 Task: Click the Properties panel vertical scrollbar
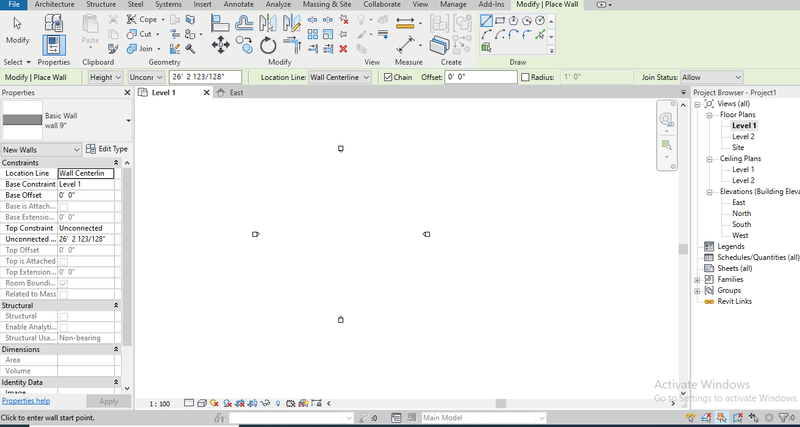click(127, 255)
